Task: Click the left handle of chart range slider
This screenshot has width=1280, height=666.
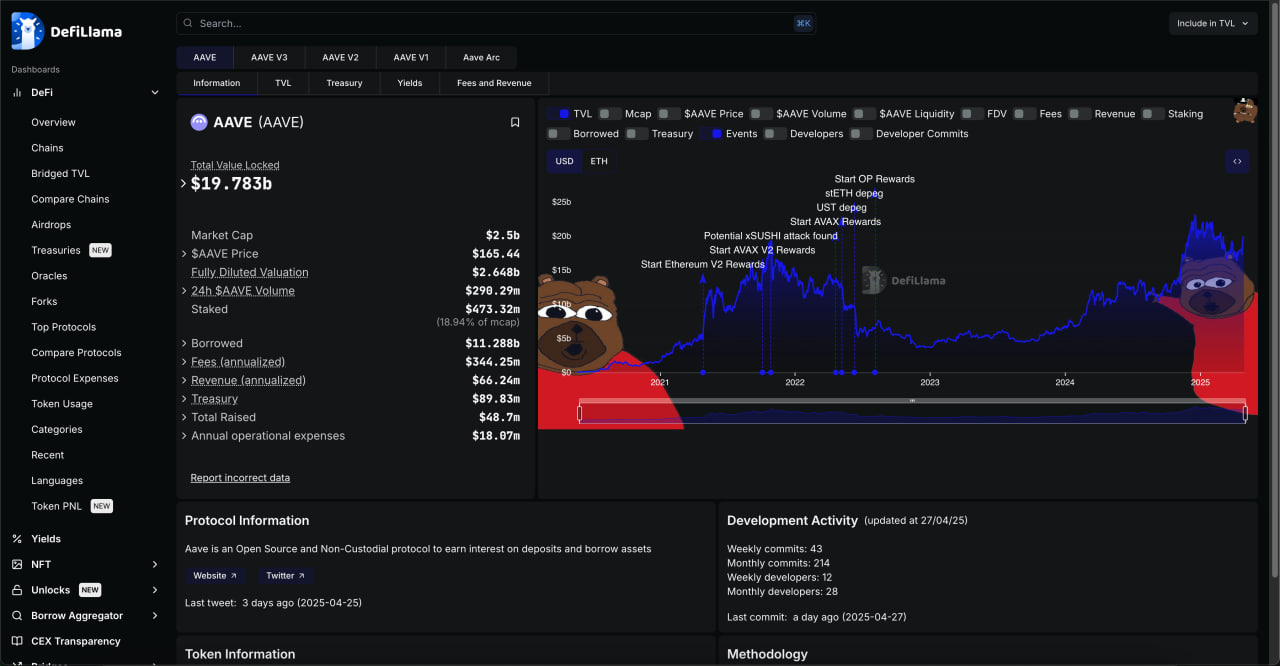Action: (580, 413)
